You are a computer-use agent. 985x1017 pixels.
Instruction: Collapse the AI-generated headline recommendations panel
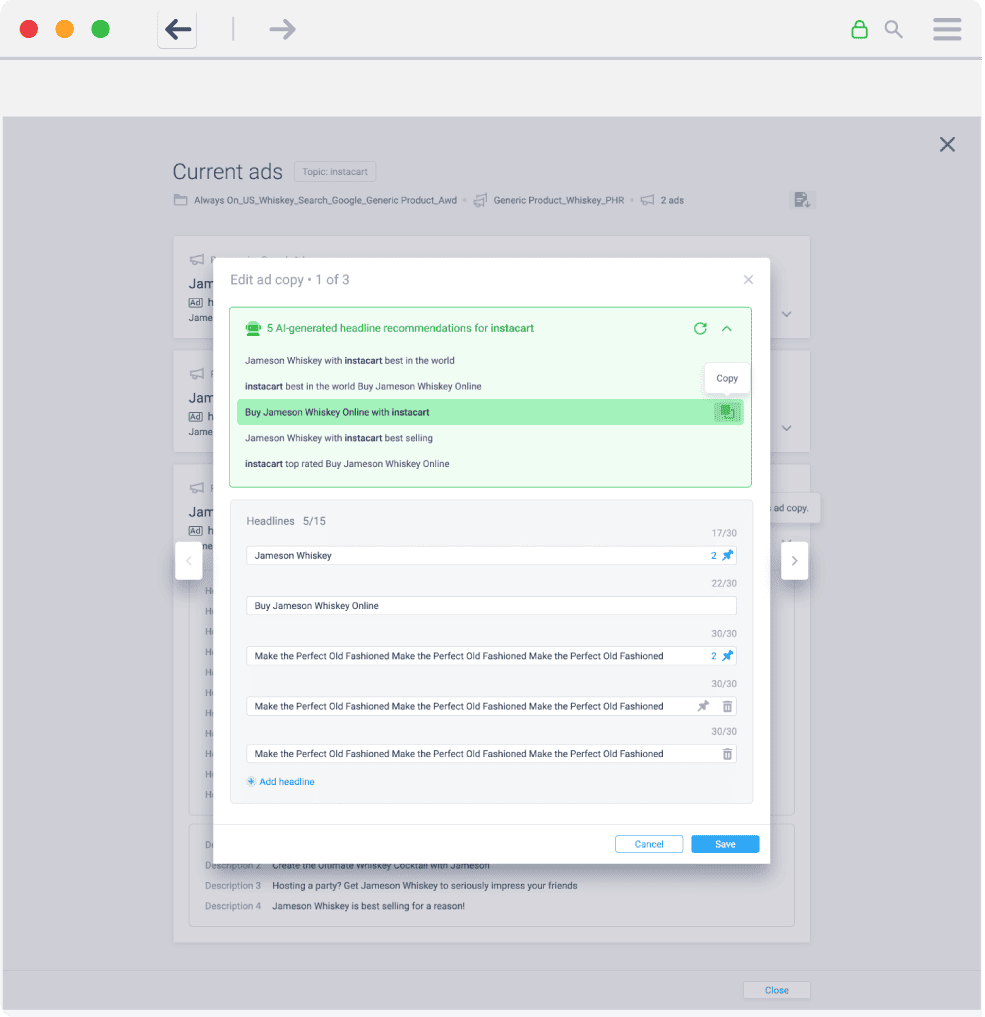pos(727,328)
